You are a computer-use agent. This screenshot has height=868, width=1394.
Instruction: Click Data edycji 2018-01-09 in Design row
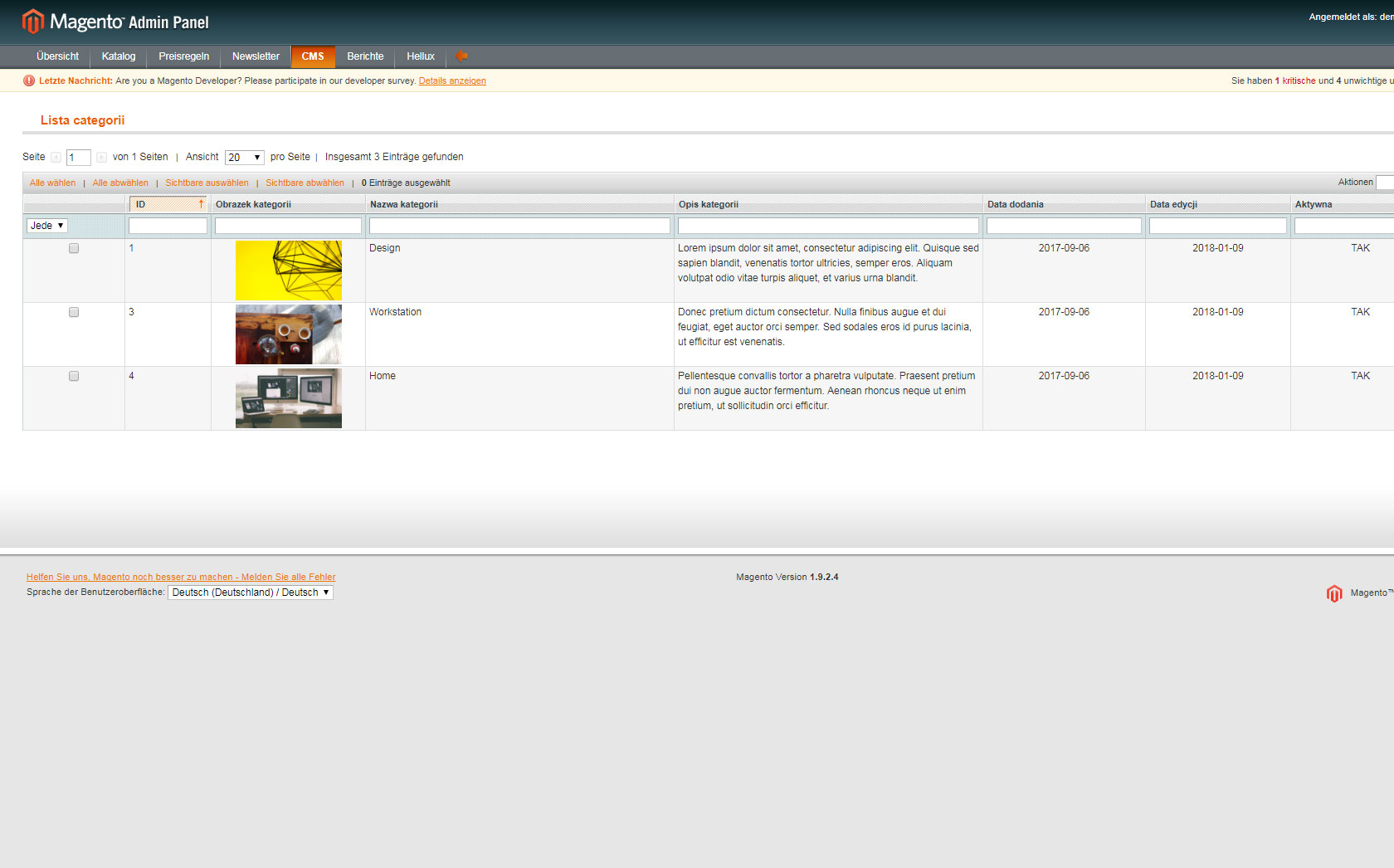coord(1218,248)
